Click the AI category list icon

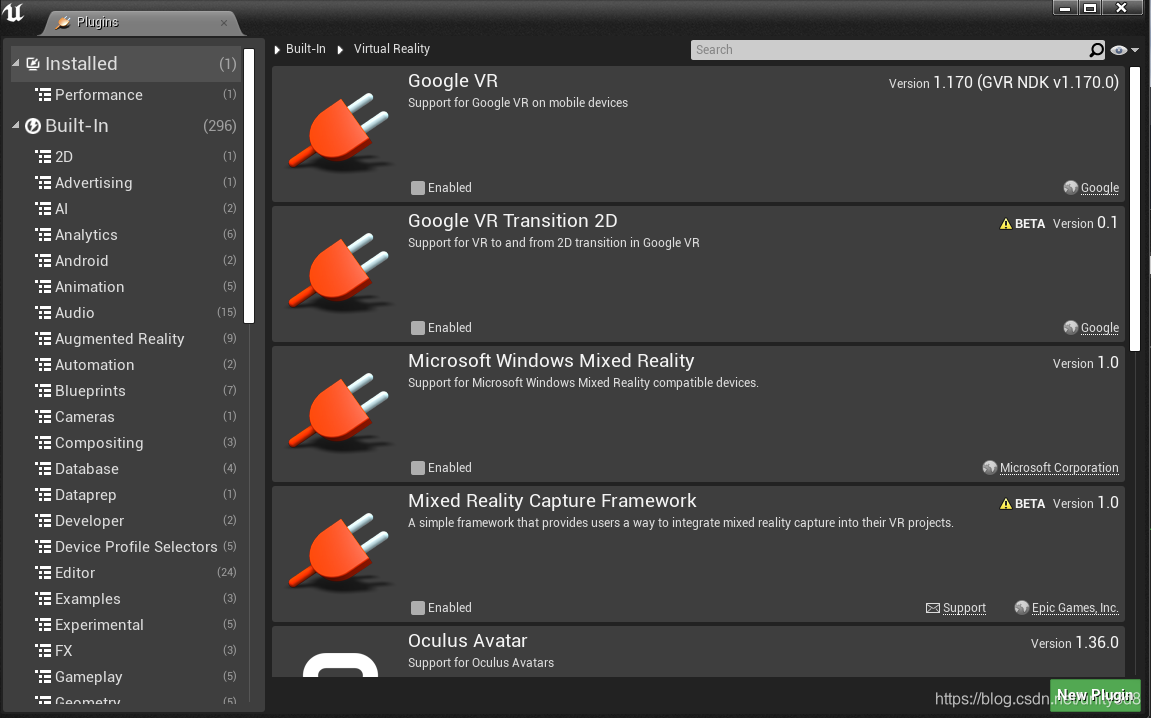(43, 208)
